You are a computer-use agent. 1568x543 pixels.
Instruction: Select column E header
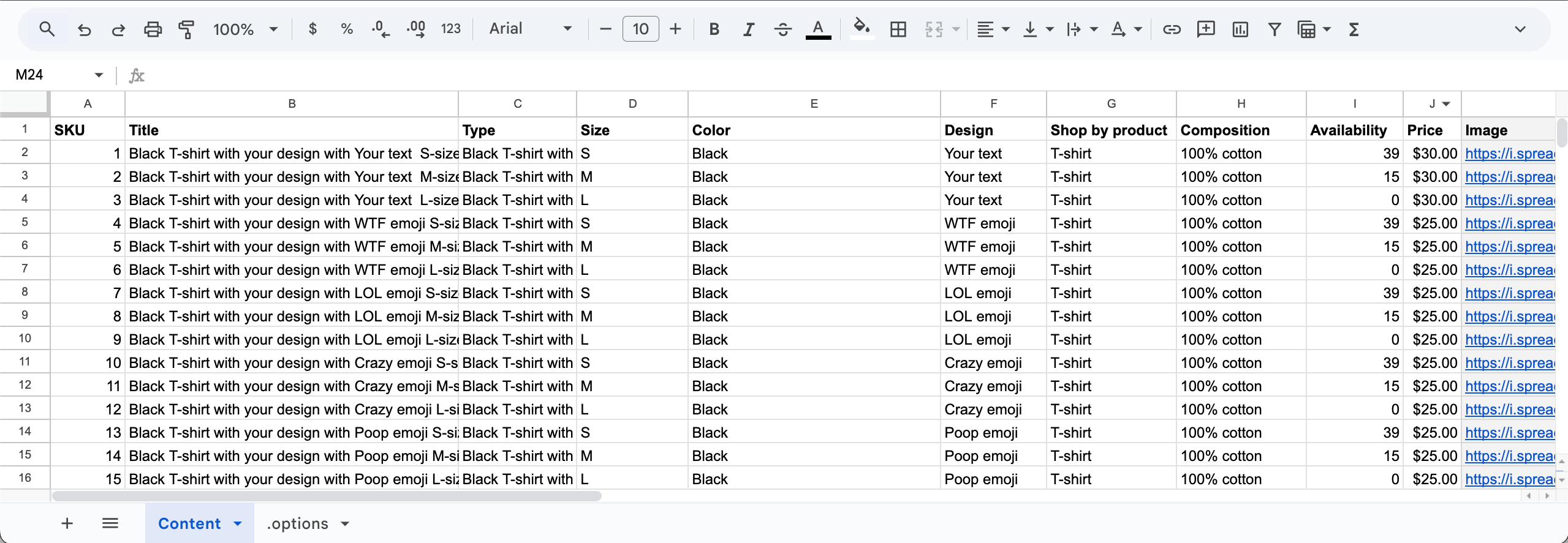814,103
